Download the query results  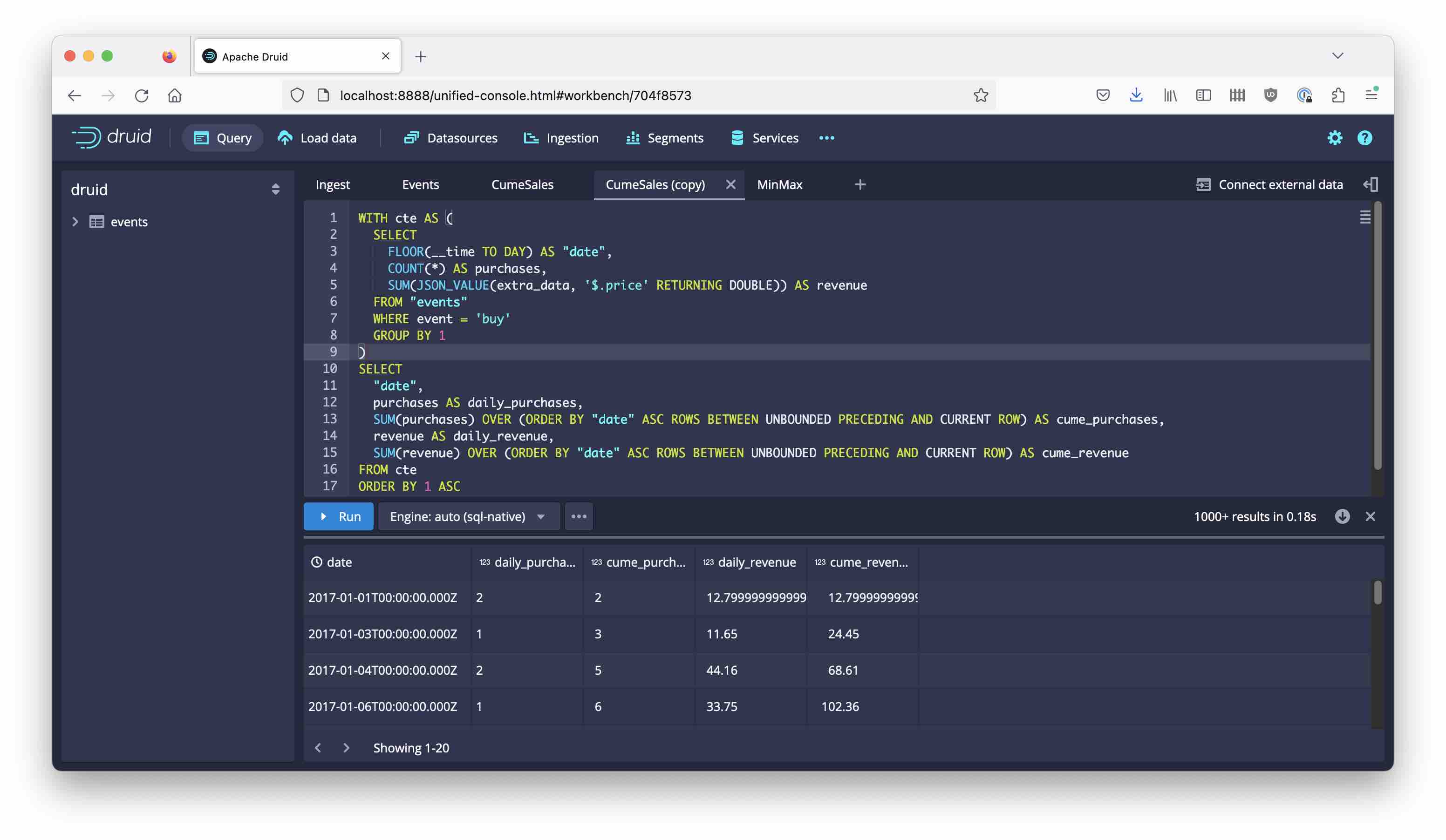pyautogui.click(x=1343, y=516)
